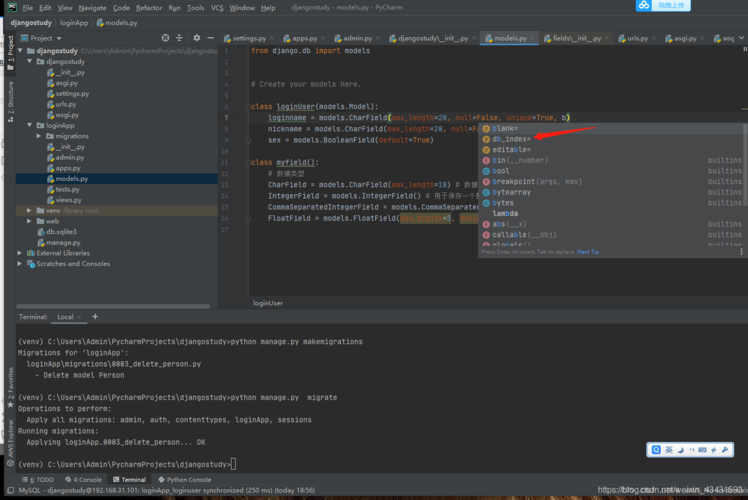This screenshot has height=500, width=748.
Task: Open the Structure tool window stripe
Action: tap(10, 102)
